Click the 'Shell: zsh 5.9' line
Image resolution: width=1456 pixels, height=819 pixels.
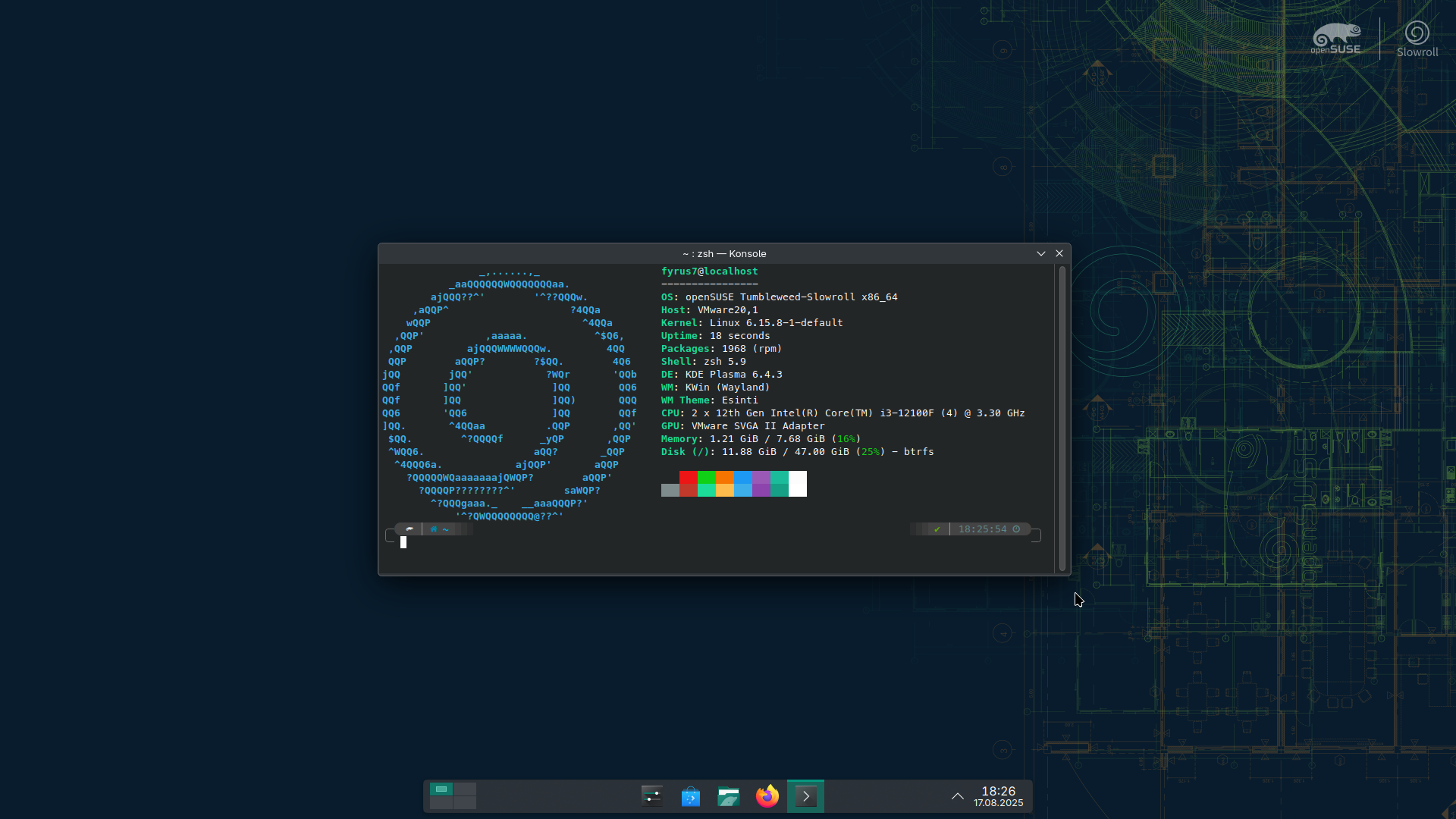704,362
